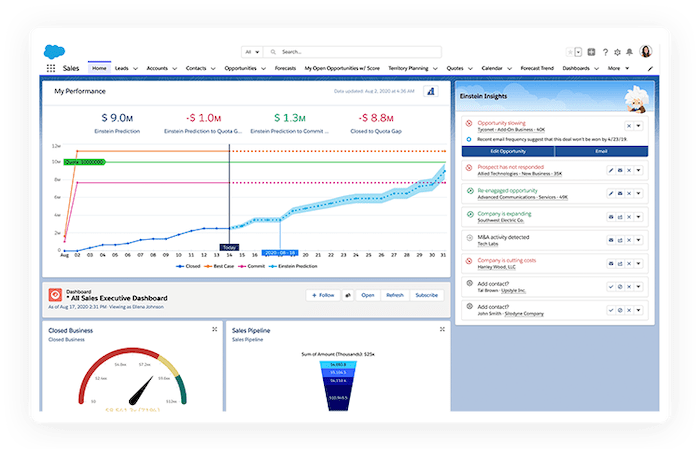The height and width of the screenshot is (449, 700).
Task: Open the App Launcher grid icon
Action: [x=51, y=68]
